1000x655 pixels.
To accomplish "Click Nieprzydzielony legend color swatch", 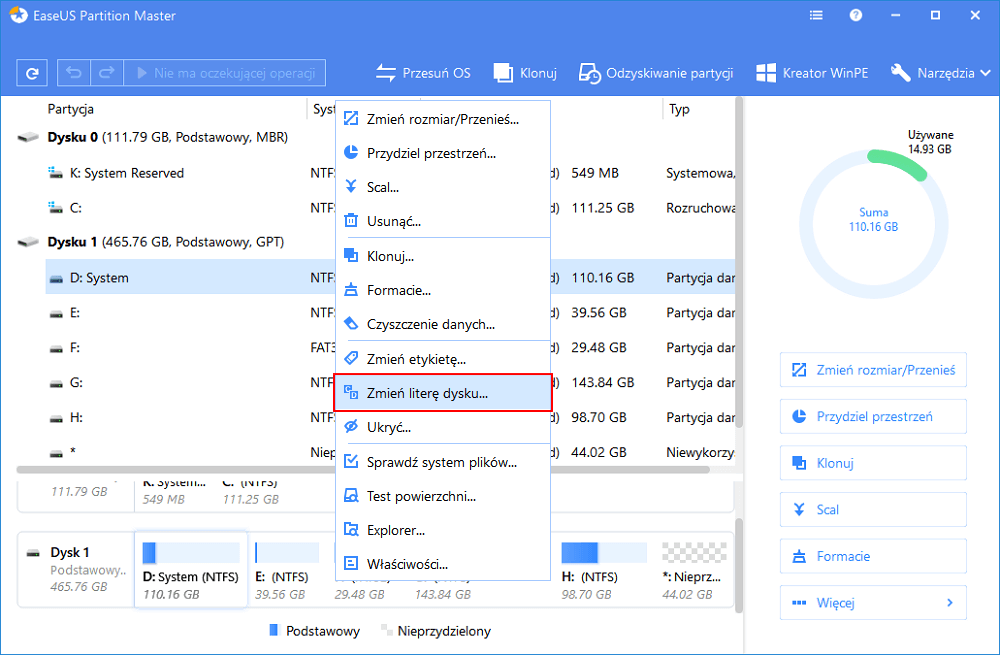I will pyautogui.click(x=386, y=631).
